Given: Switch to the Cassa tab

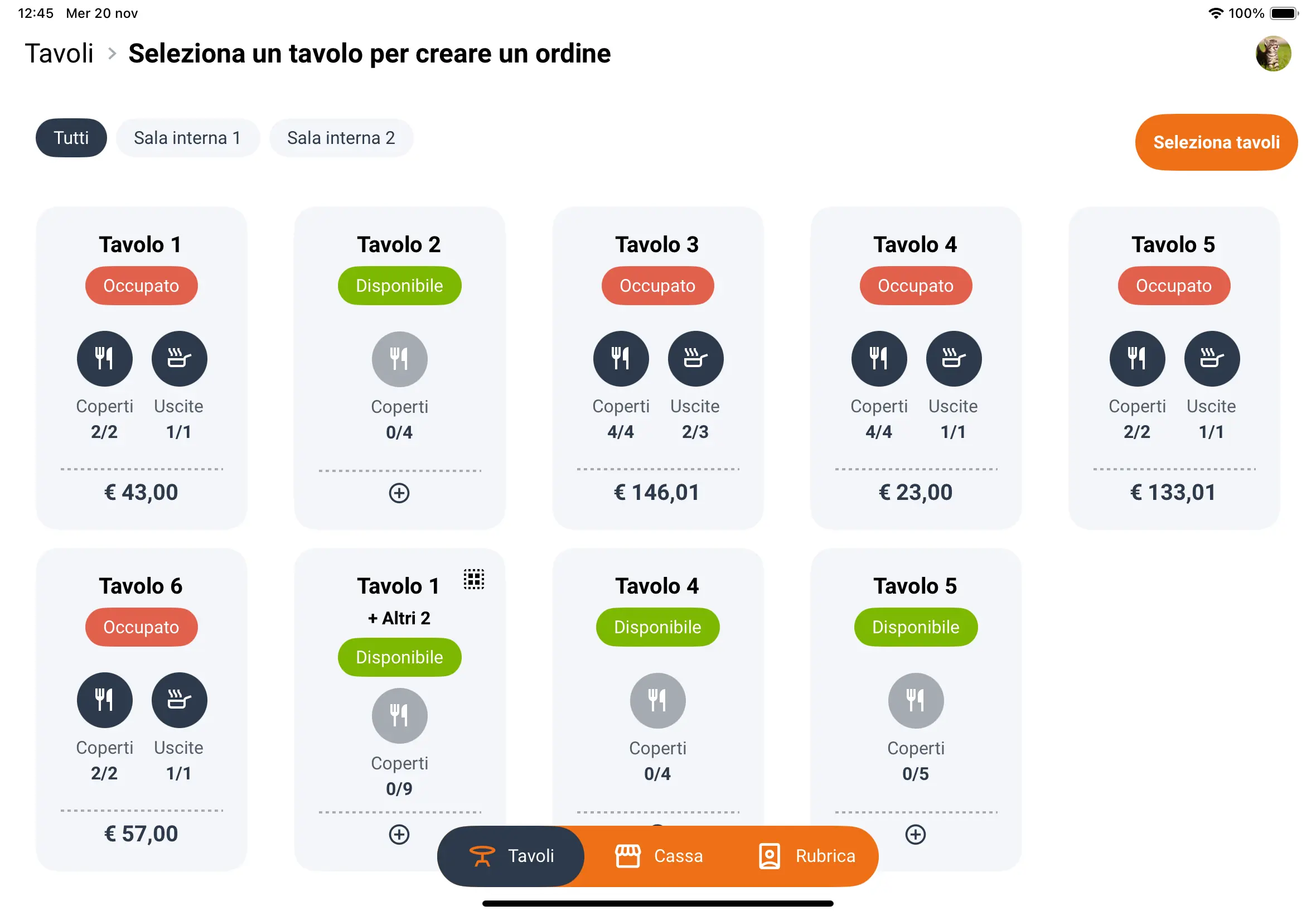Looking at the screenshot, I should [x=659, y=856].
